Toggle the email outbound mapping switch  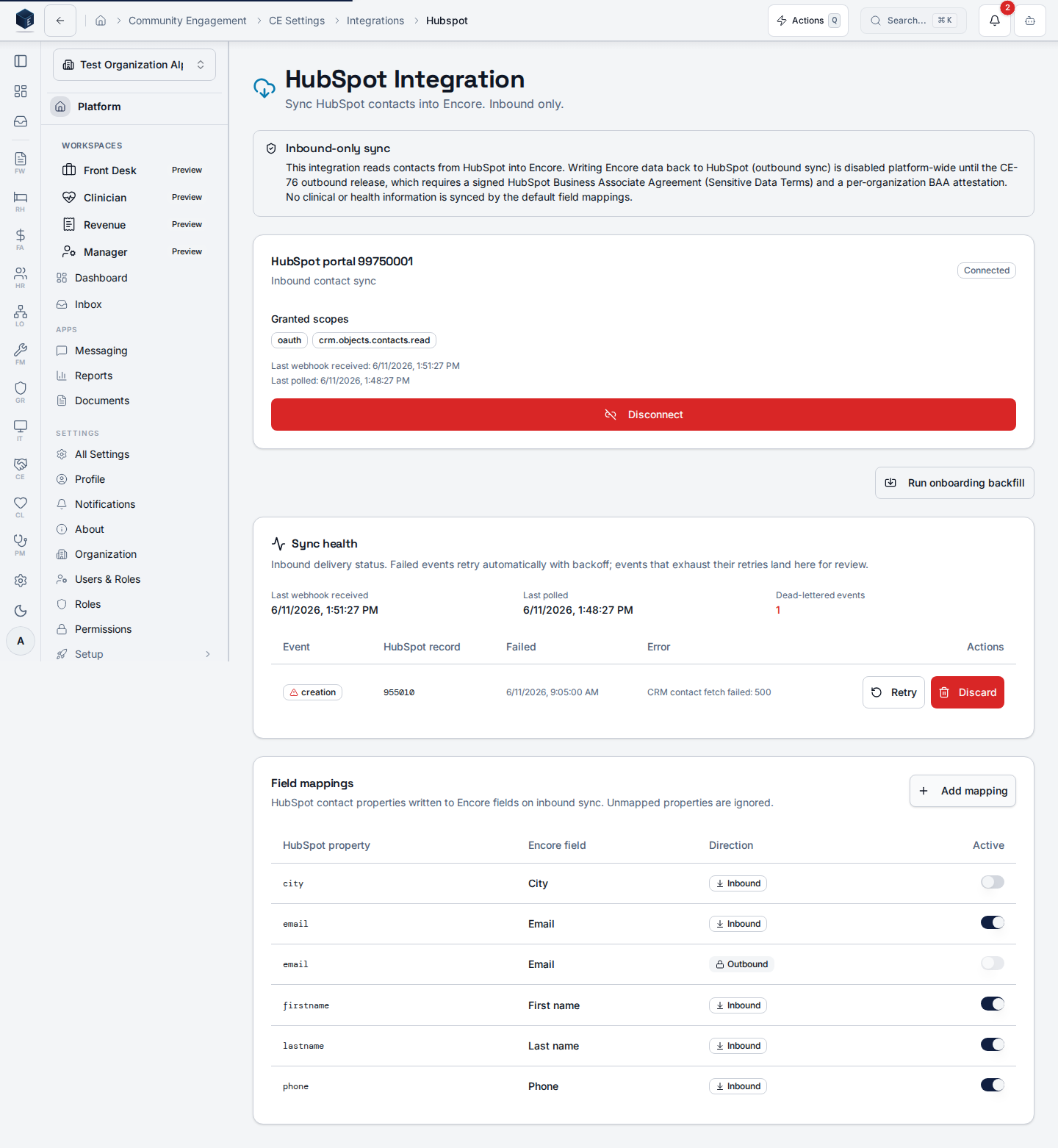pos(992,963)
